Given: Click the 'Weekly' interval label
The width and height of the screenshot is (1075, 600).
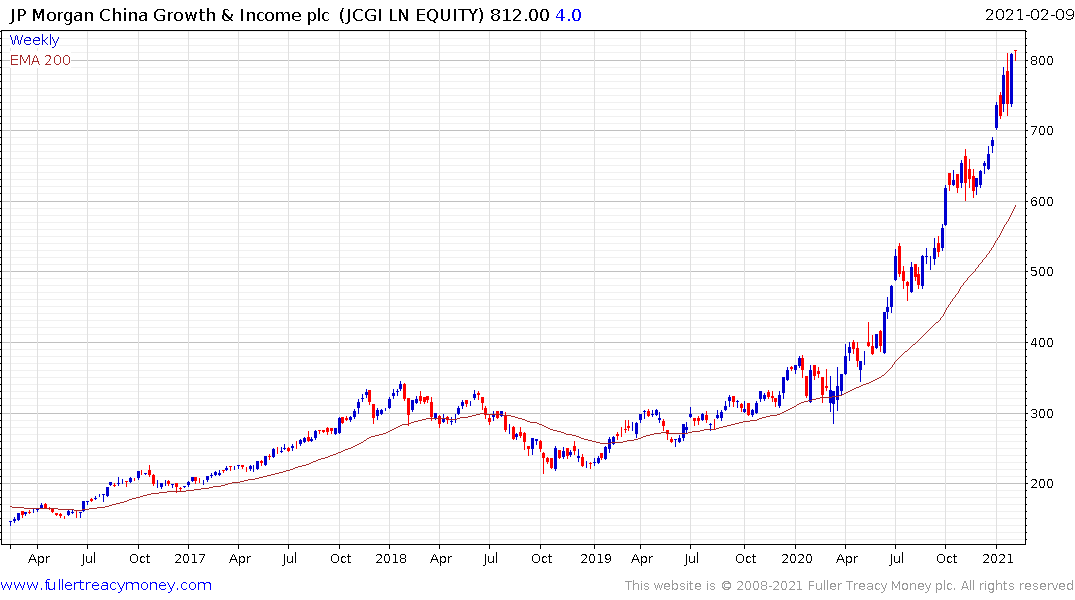Looking at the screenshot, I should click(34, 40).
